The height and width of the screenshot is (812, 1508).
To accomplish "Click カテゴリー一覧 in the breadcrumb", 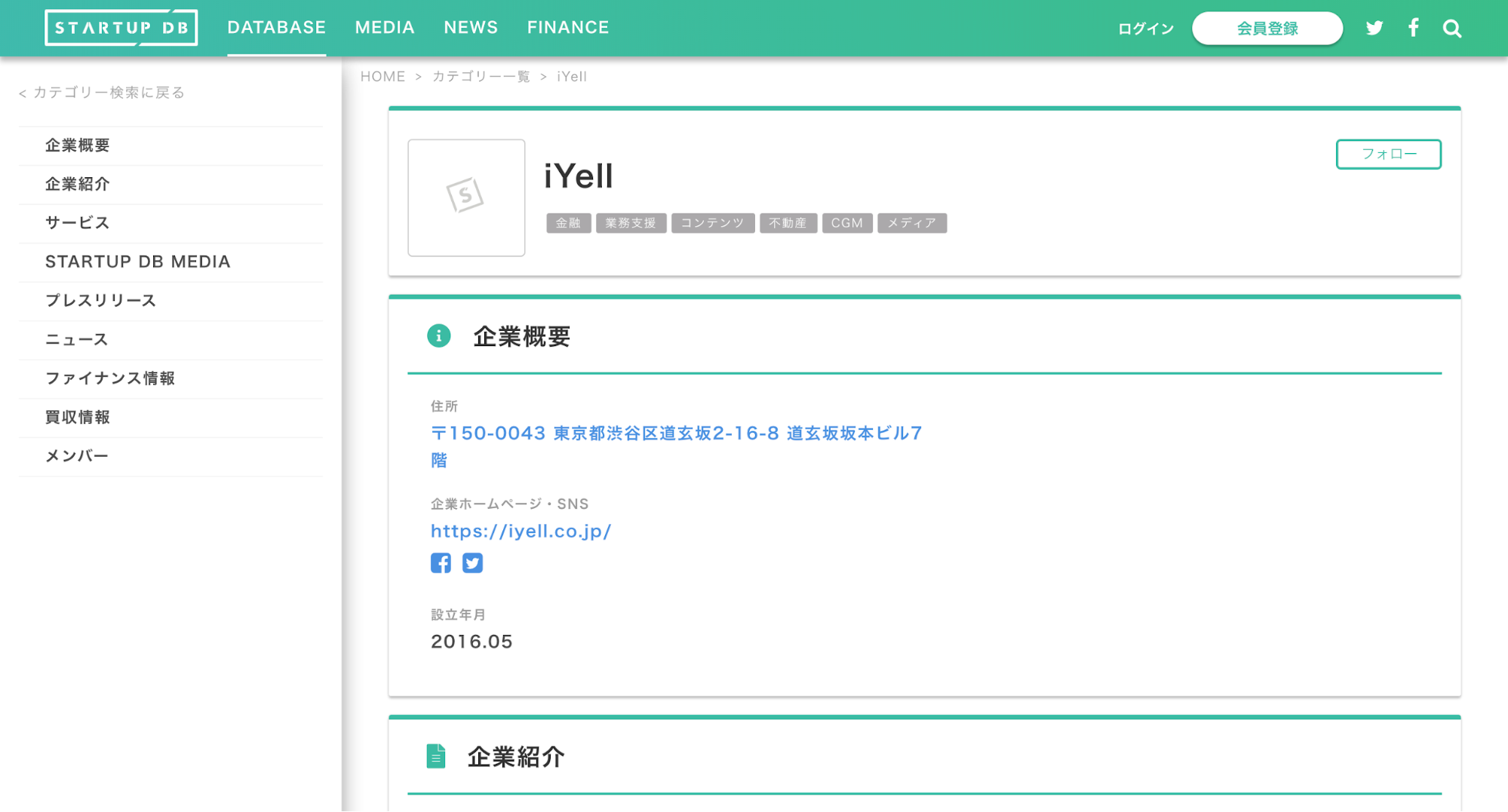I will coord(481,76).
